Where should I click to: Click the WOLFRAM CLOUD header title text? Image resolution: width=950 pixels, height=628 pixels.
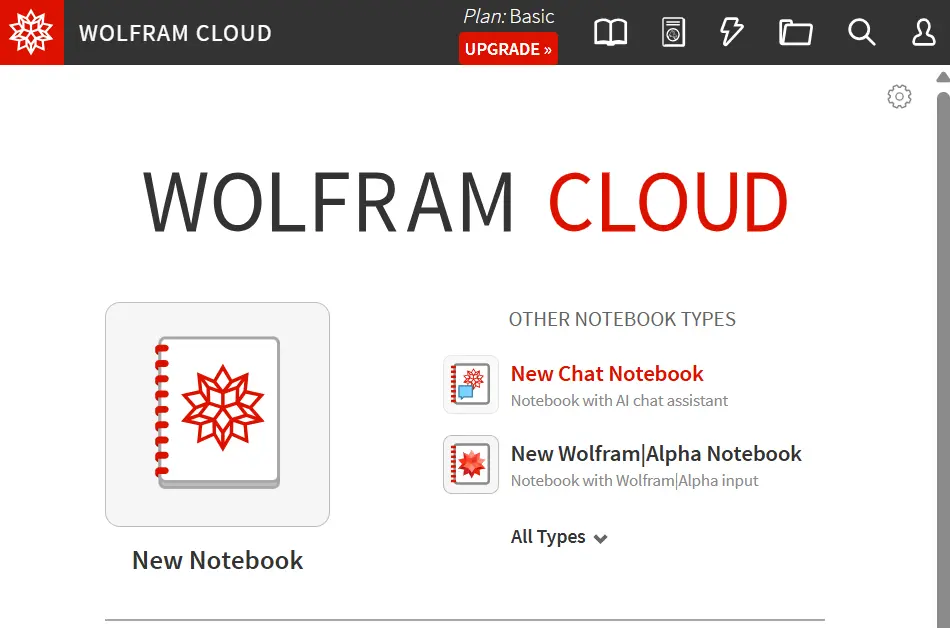(x=175, y=33)
